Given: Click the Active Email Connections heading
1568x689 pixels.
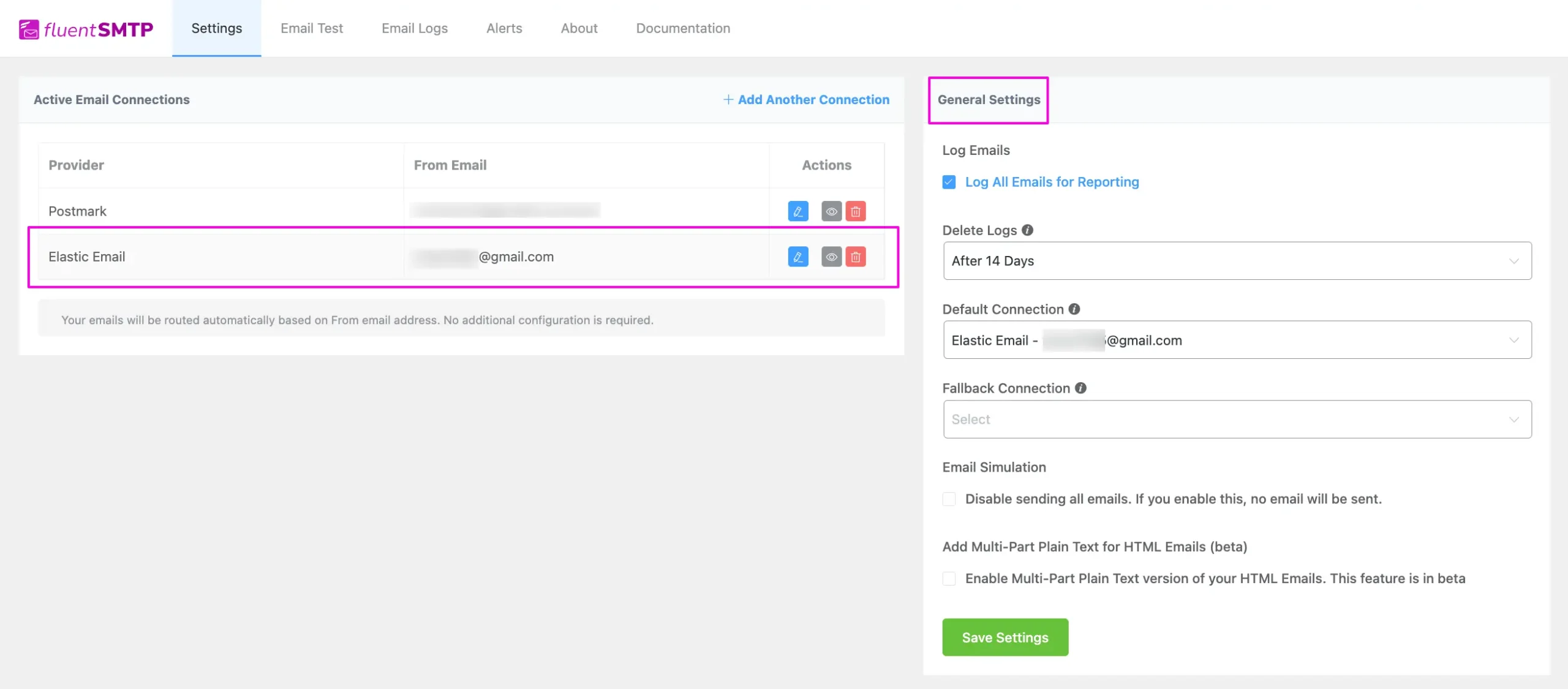Looking at the screenshot, I should tap(111, 99).
